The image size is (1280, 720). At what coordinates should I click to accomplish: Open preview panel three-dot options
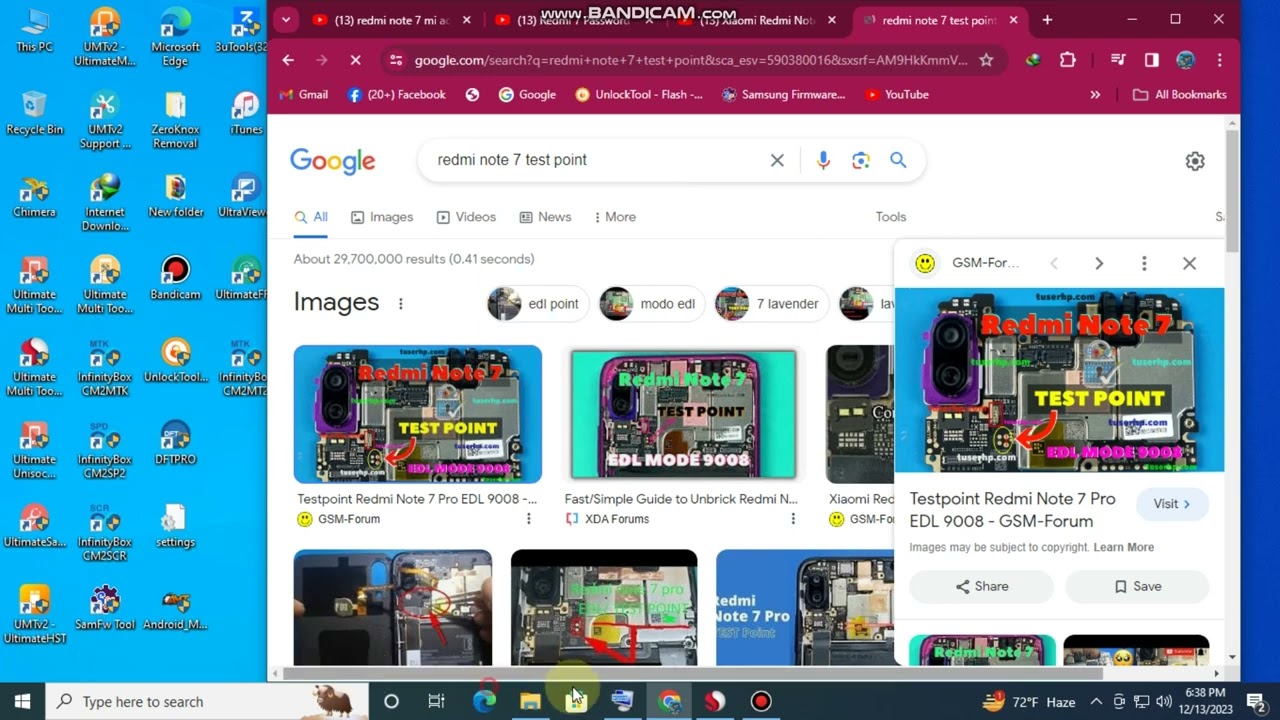[1144, 263]
